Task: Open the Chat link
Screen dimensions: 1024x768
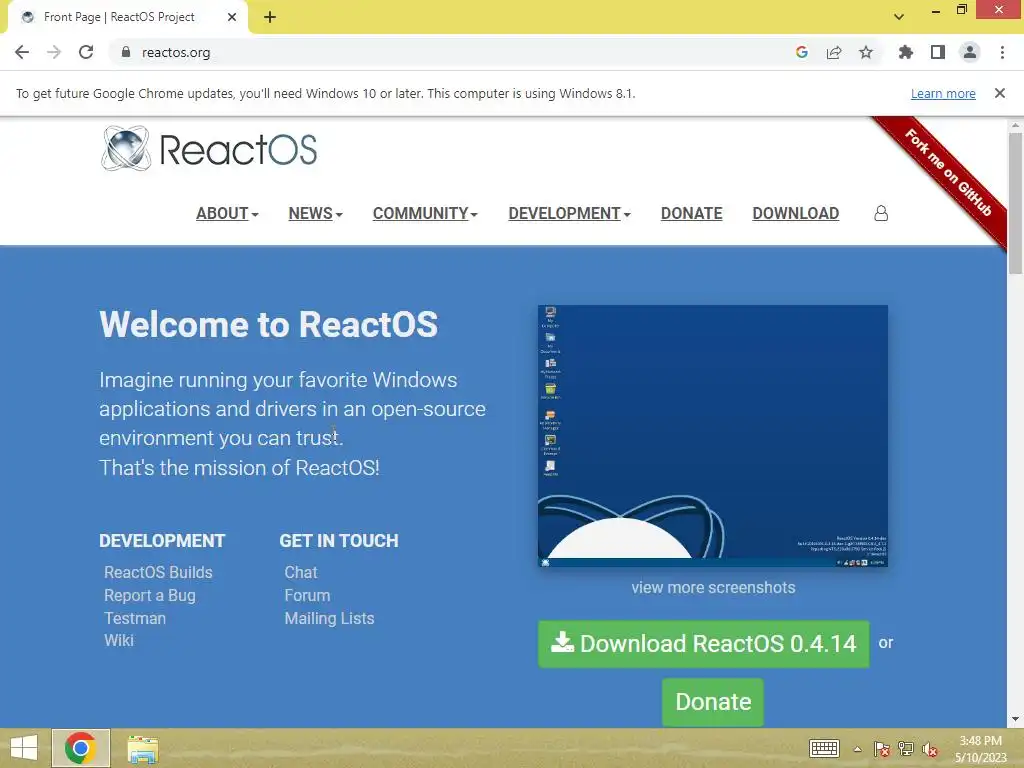Action: (x=300, y=572)
